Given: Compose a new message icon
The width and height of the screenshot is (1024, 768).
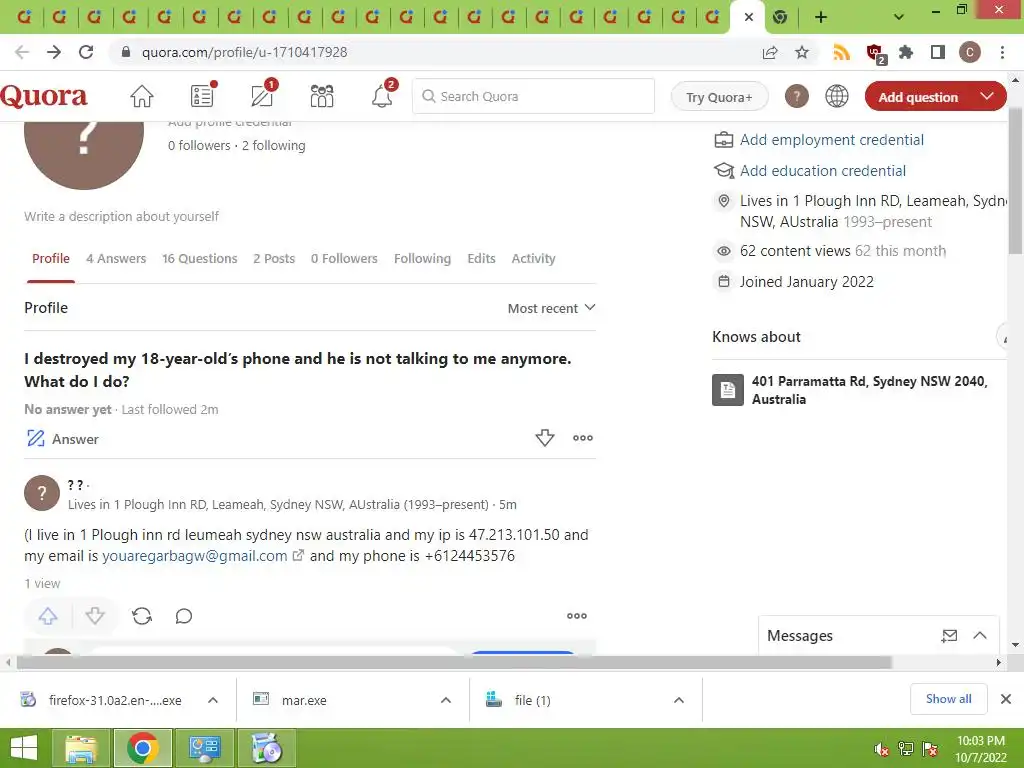Looking at the screenshot, I should [949, 635].
